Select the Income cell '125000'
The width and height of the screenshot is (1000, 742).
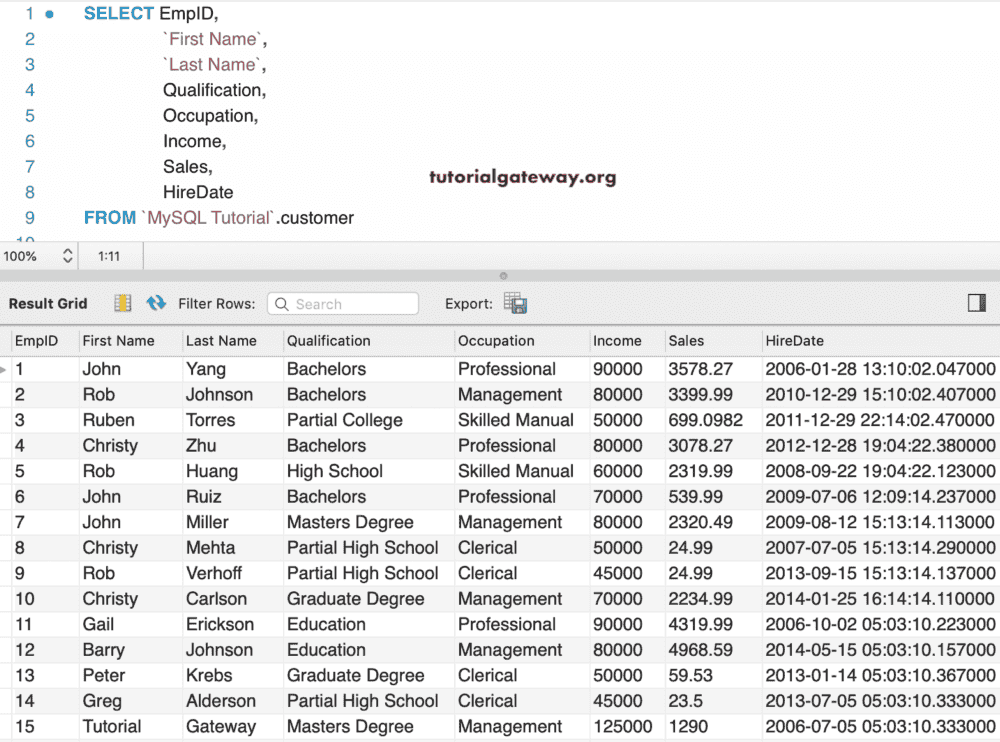point(622,726)
